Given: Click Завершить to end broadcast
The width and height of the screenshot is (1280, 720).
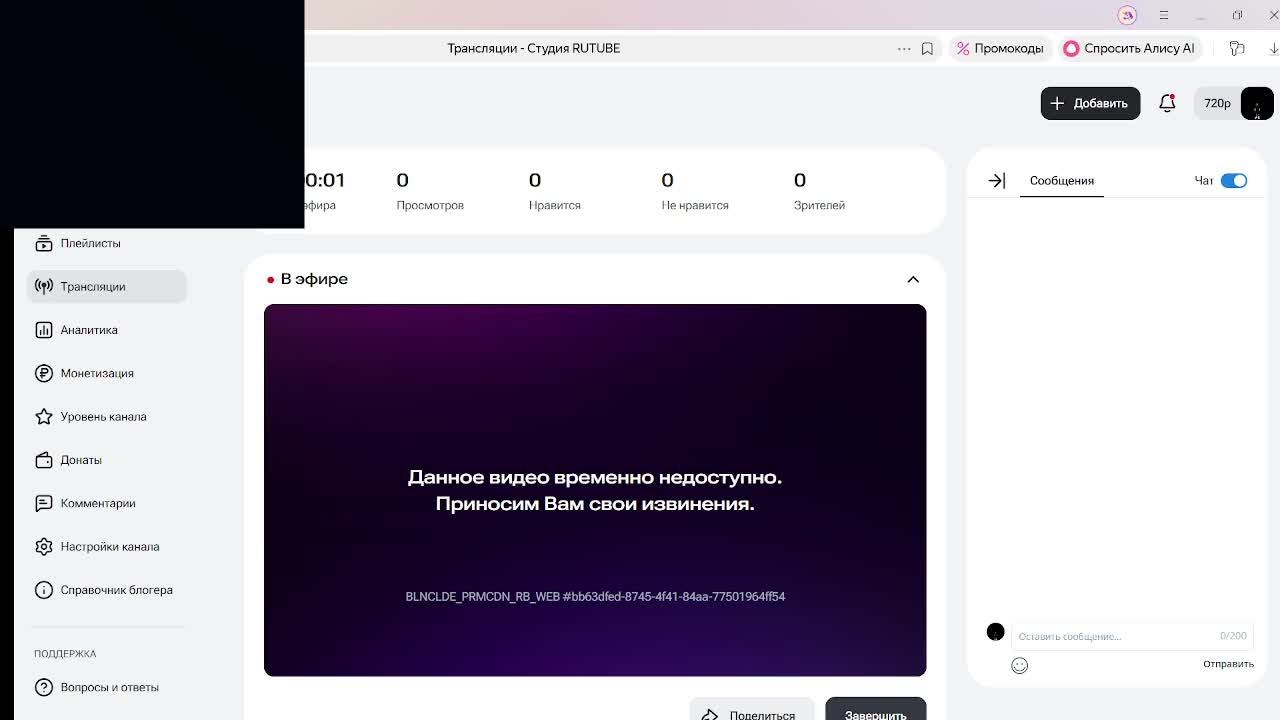Looking at the screenshot, I should click(x=876, y=708).
